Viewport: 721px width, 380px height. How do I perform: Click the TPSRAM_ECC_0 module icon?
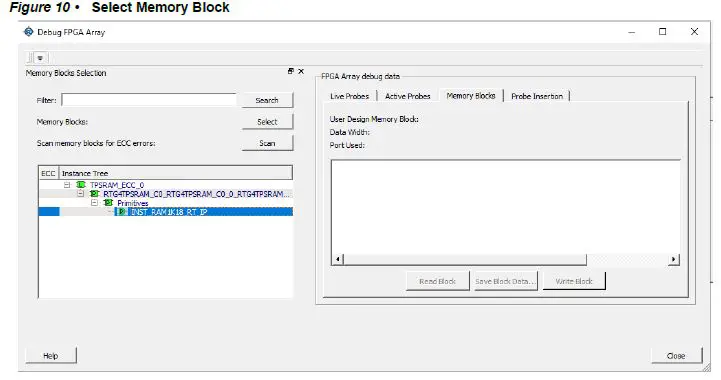click(81, 185)
